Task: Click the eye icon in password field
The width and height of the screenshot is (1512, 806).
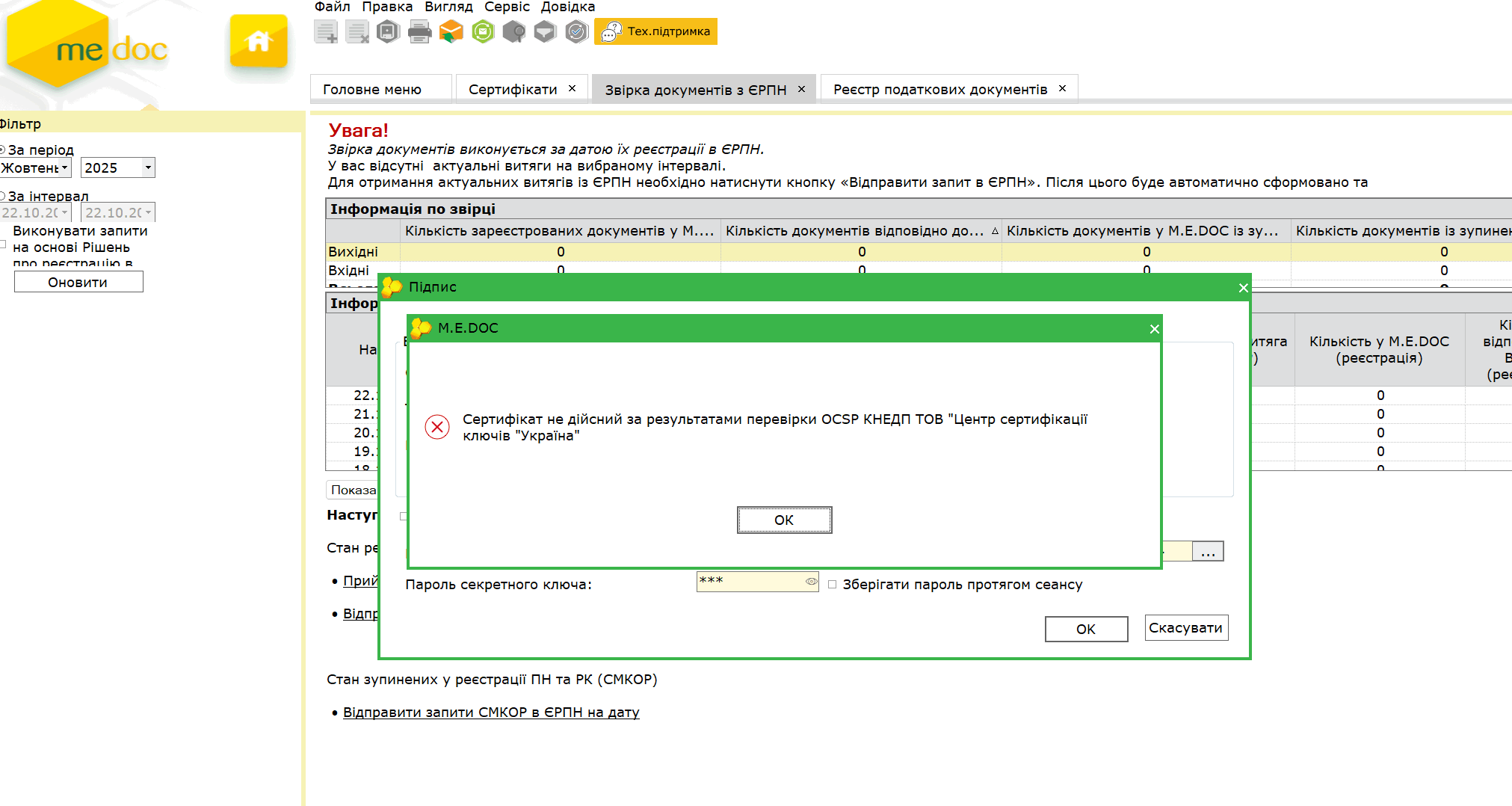Action: click(811, 582)
